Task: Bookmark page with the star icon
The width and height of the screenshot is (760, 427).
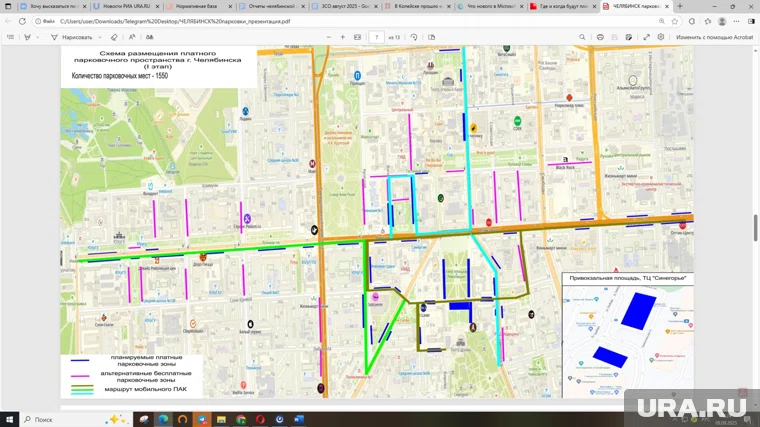Action: [675, 20]
